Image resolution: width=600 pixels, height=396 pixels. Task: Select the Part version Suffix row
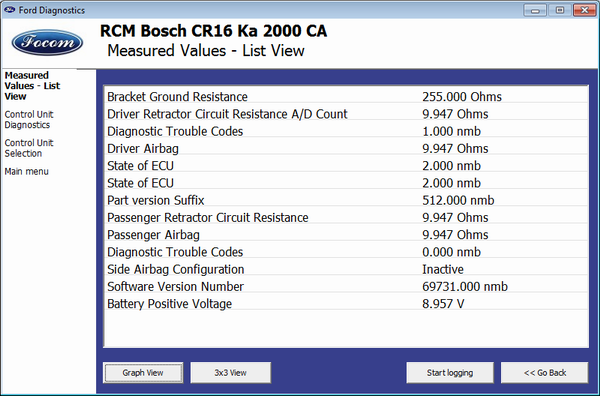tap(346, 200)
